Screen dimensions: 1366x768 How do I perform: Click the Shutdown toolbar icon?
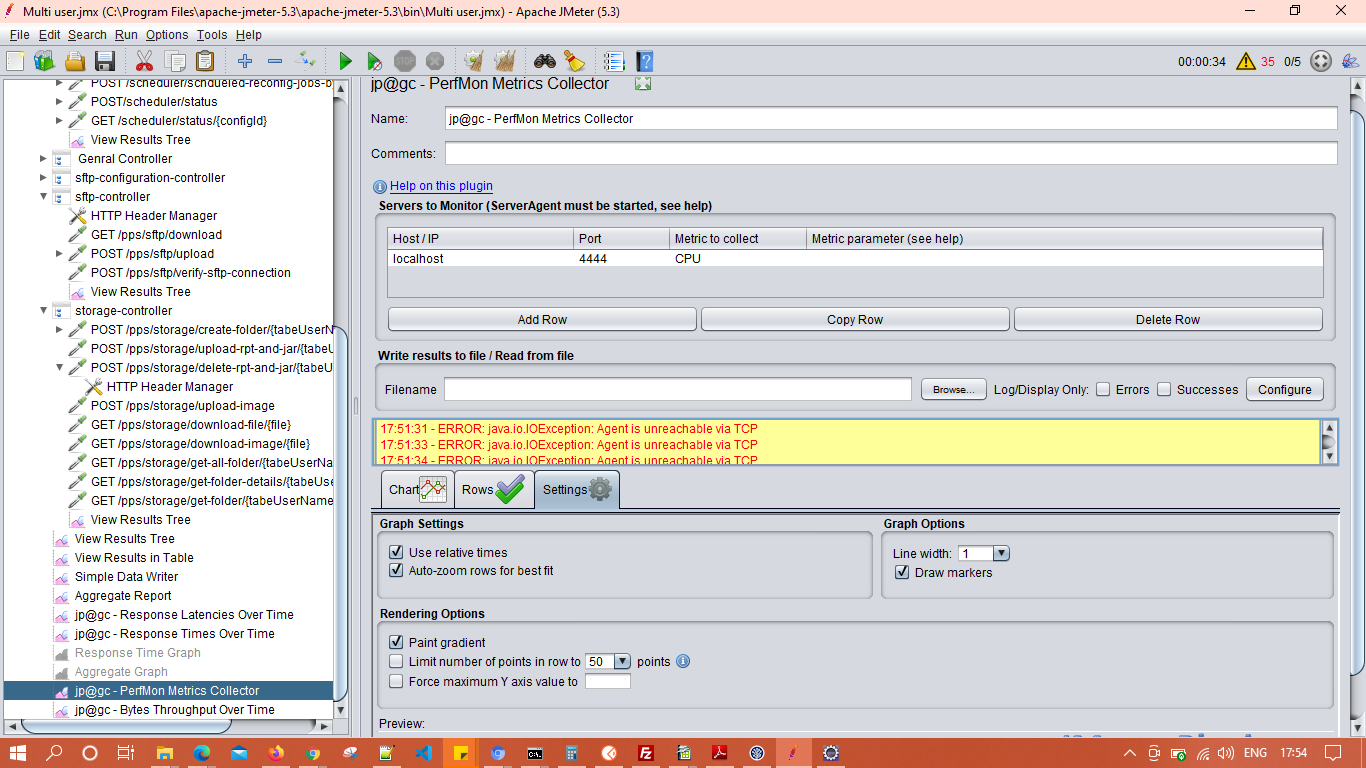435,61
